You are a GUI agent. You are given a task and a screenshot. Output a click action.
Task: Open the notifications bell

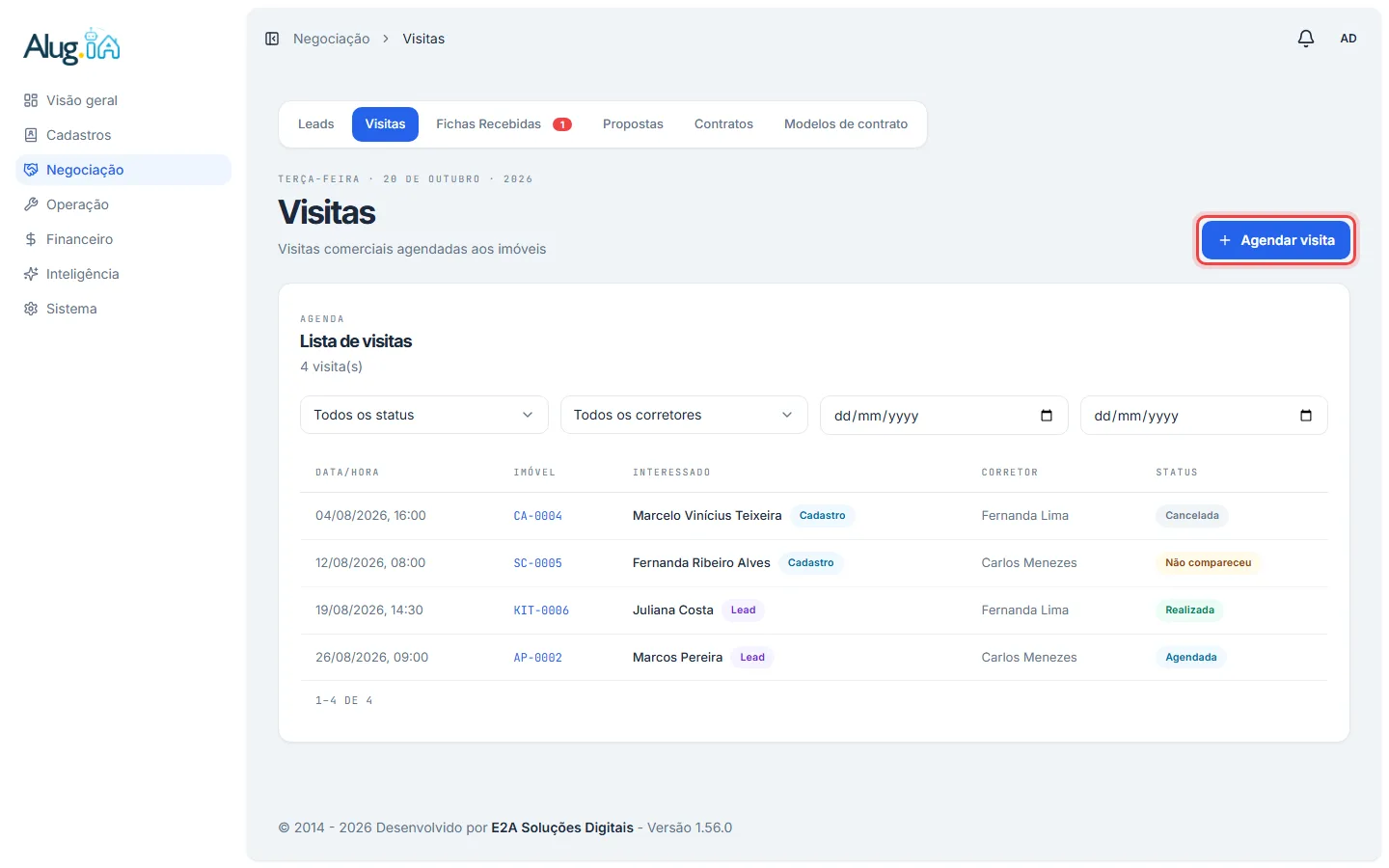pos(1305,39)
